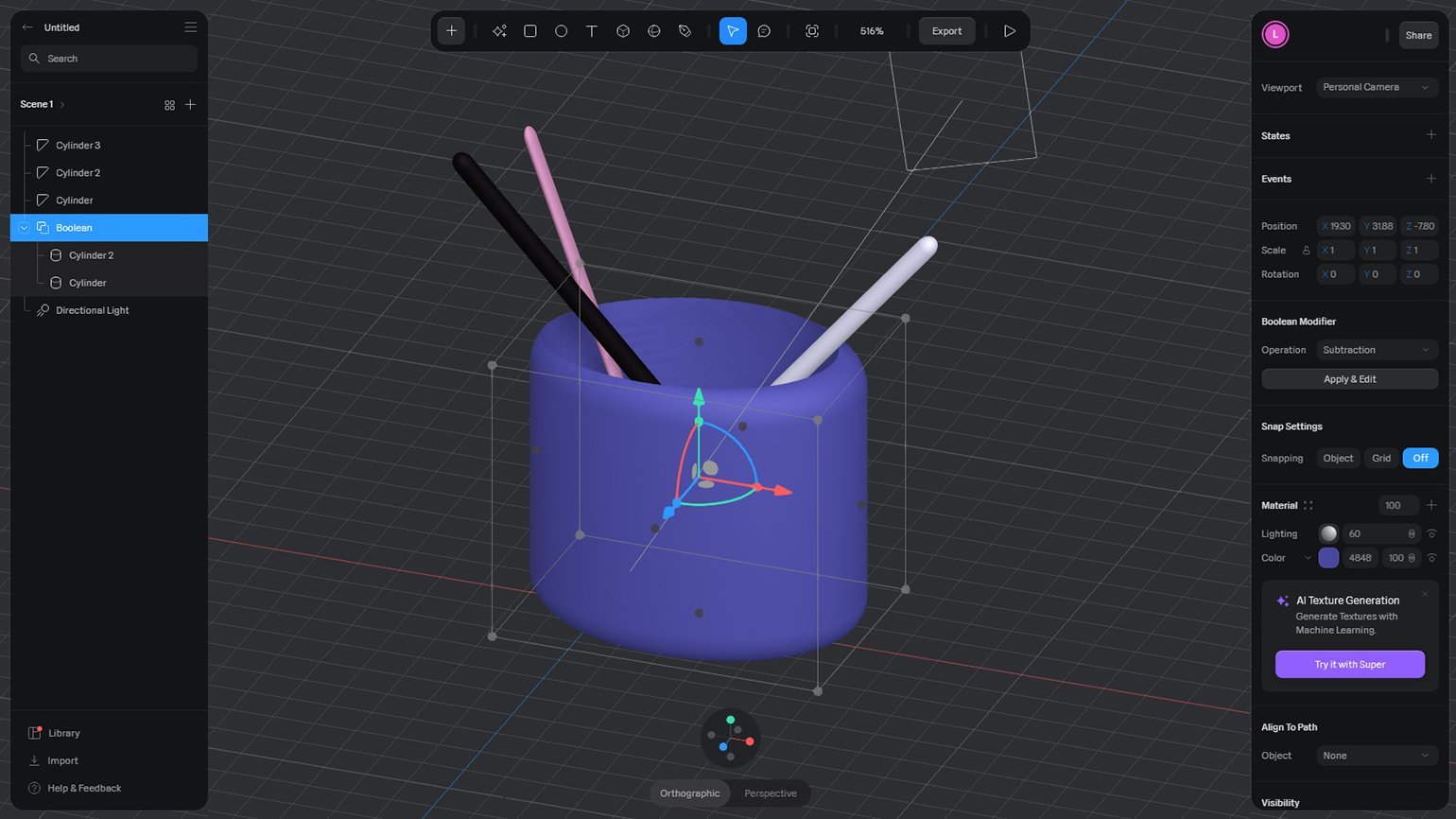Enable Object snapping
This screenshot has width=1456, height=819.
coord(1338,459)
